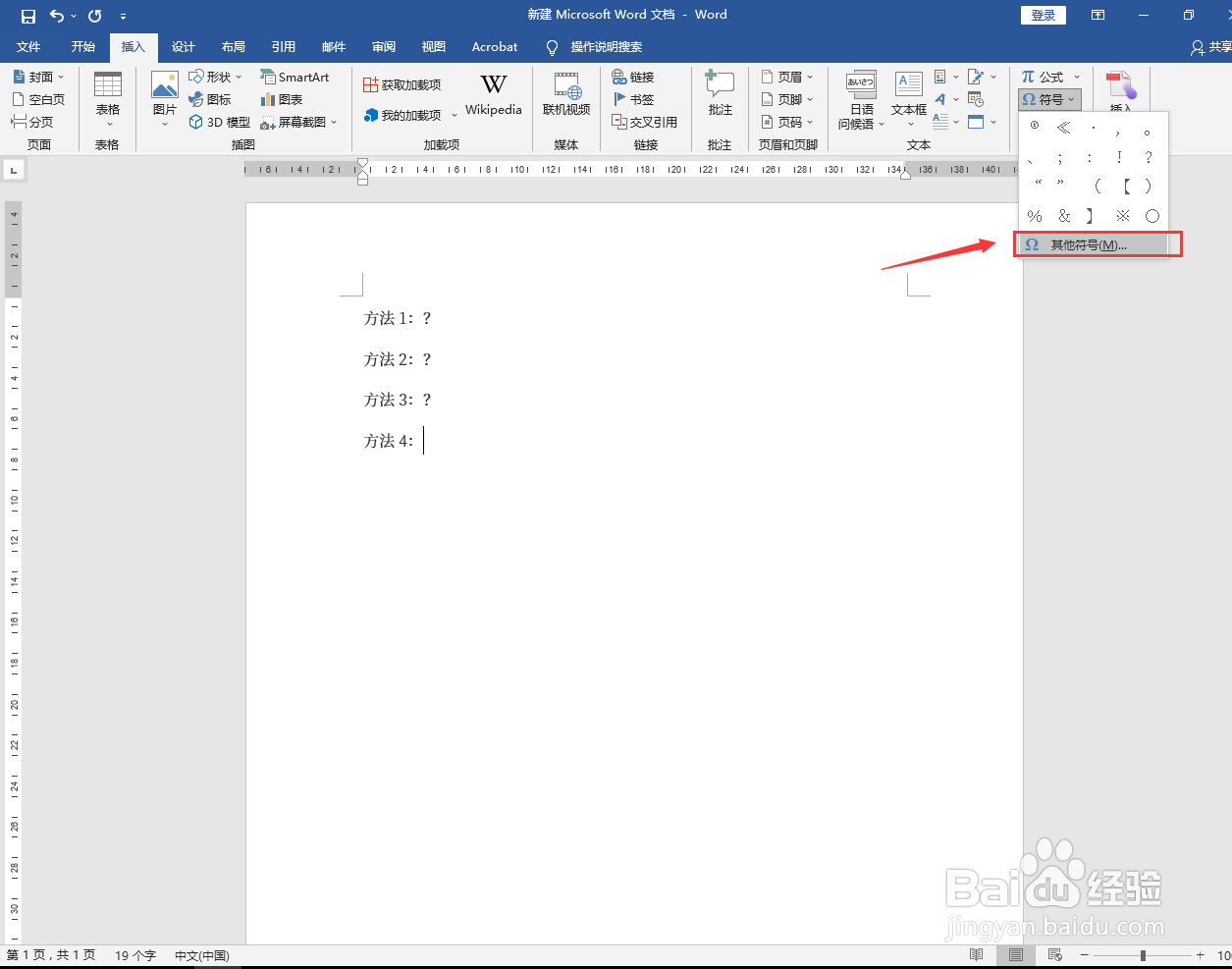The width and height of the screenshot is (1232, 969).
Task: Insert the ○ circle symbol from gallery
Action: pyautogui.click(x=1152, y=216)
